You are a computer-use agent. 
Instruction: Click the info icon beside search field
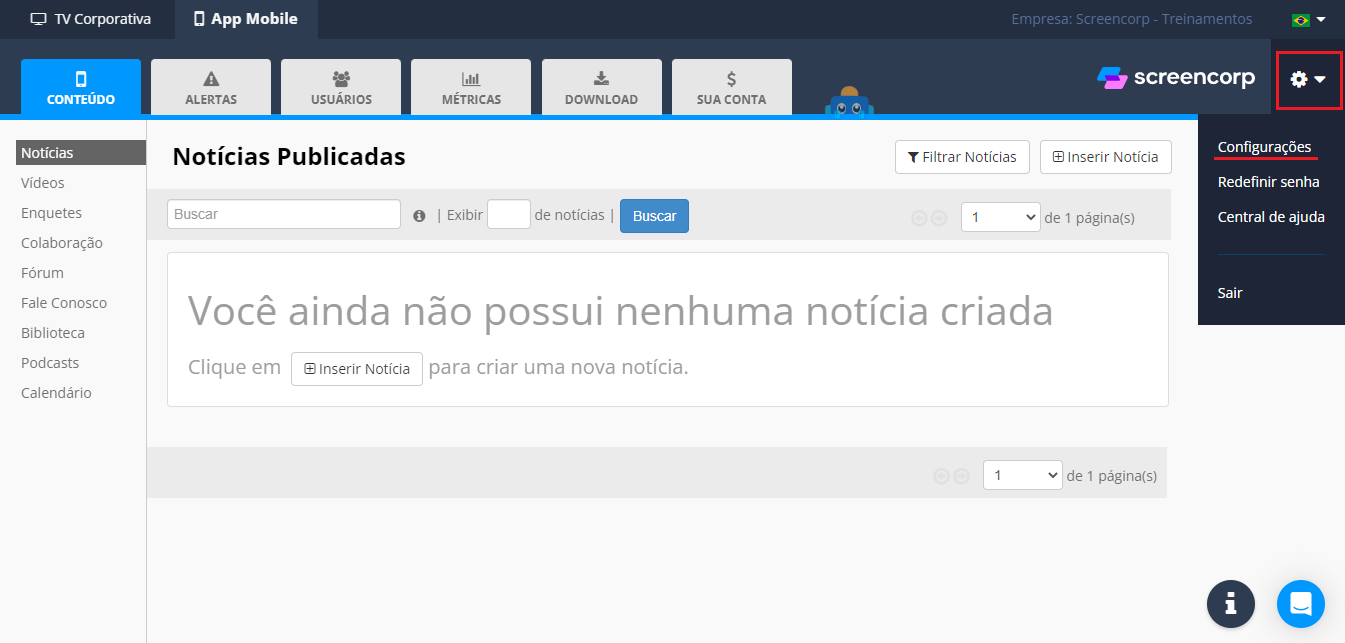pyautogui.click(x=419, y=216)
